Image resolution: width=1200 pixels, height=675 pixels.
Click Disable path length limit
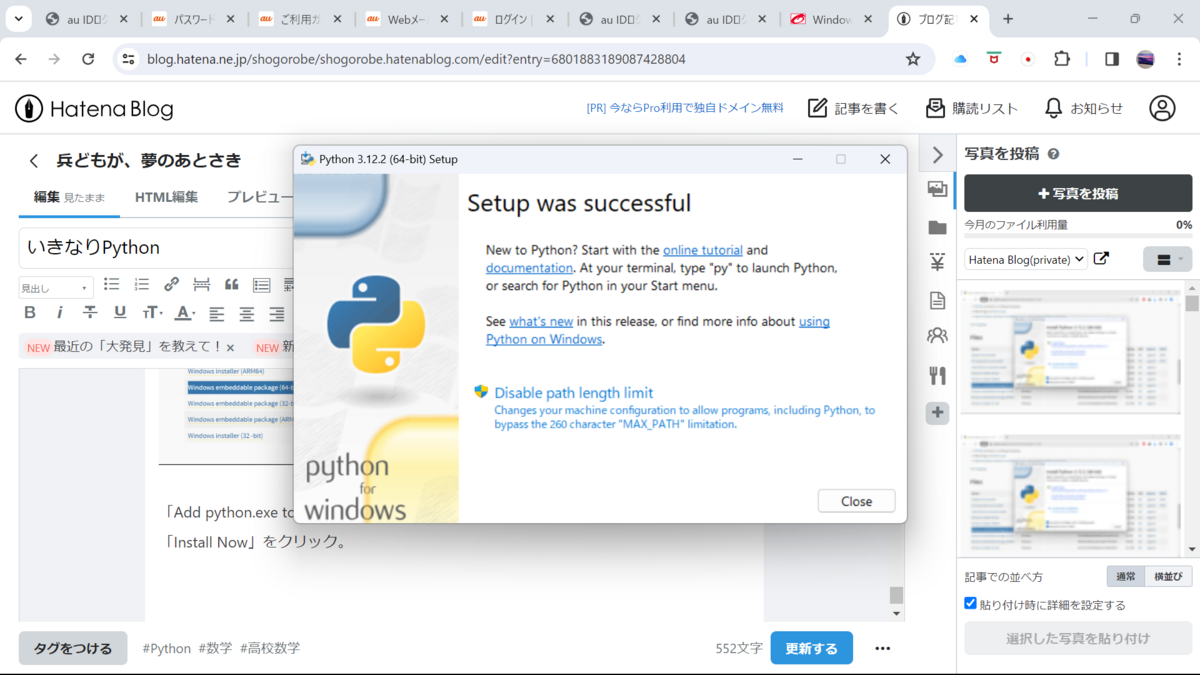pos(573,393)
